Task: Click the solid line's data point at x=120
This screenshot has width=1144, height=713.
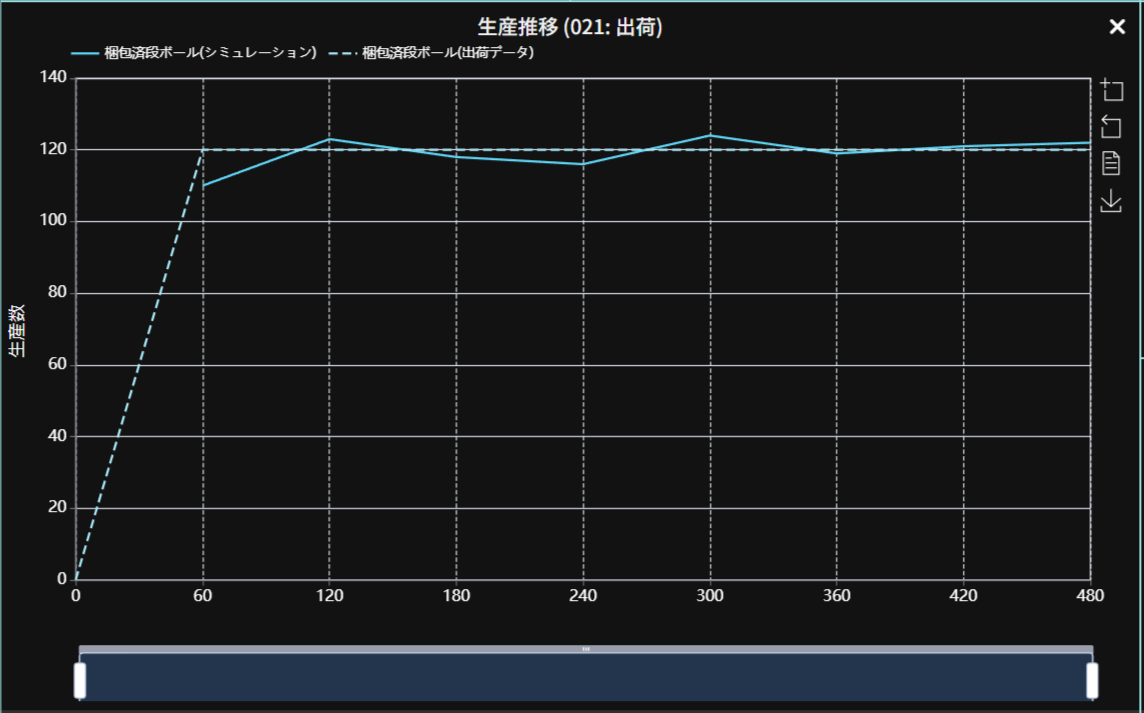Action: 330,139
